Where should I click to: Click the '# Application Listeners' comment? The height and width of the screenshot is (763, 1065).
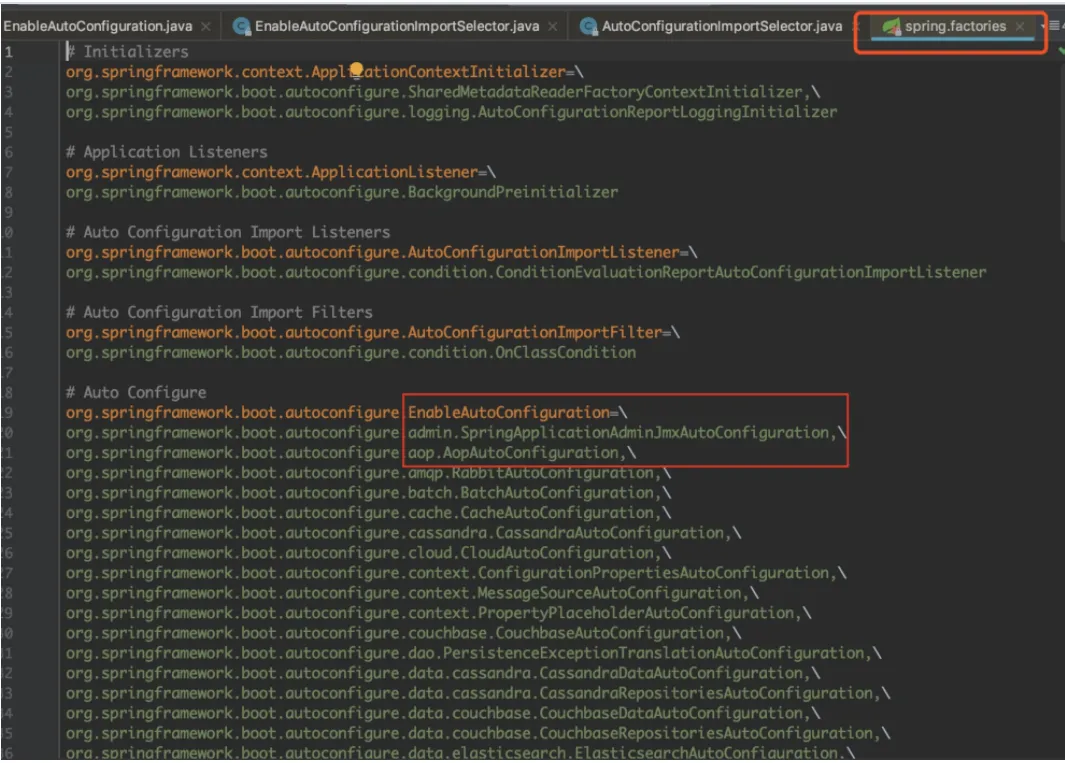pyautogui.click(x=166, y=152)
